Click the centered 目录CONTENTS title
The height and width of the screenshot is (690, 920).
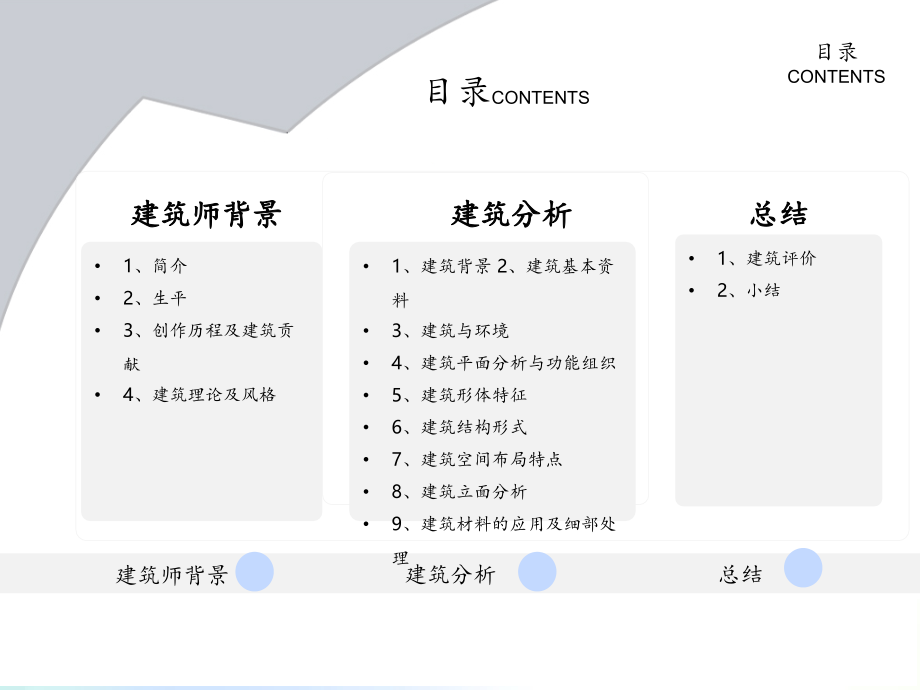click(x=508, y=92)
